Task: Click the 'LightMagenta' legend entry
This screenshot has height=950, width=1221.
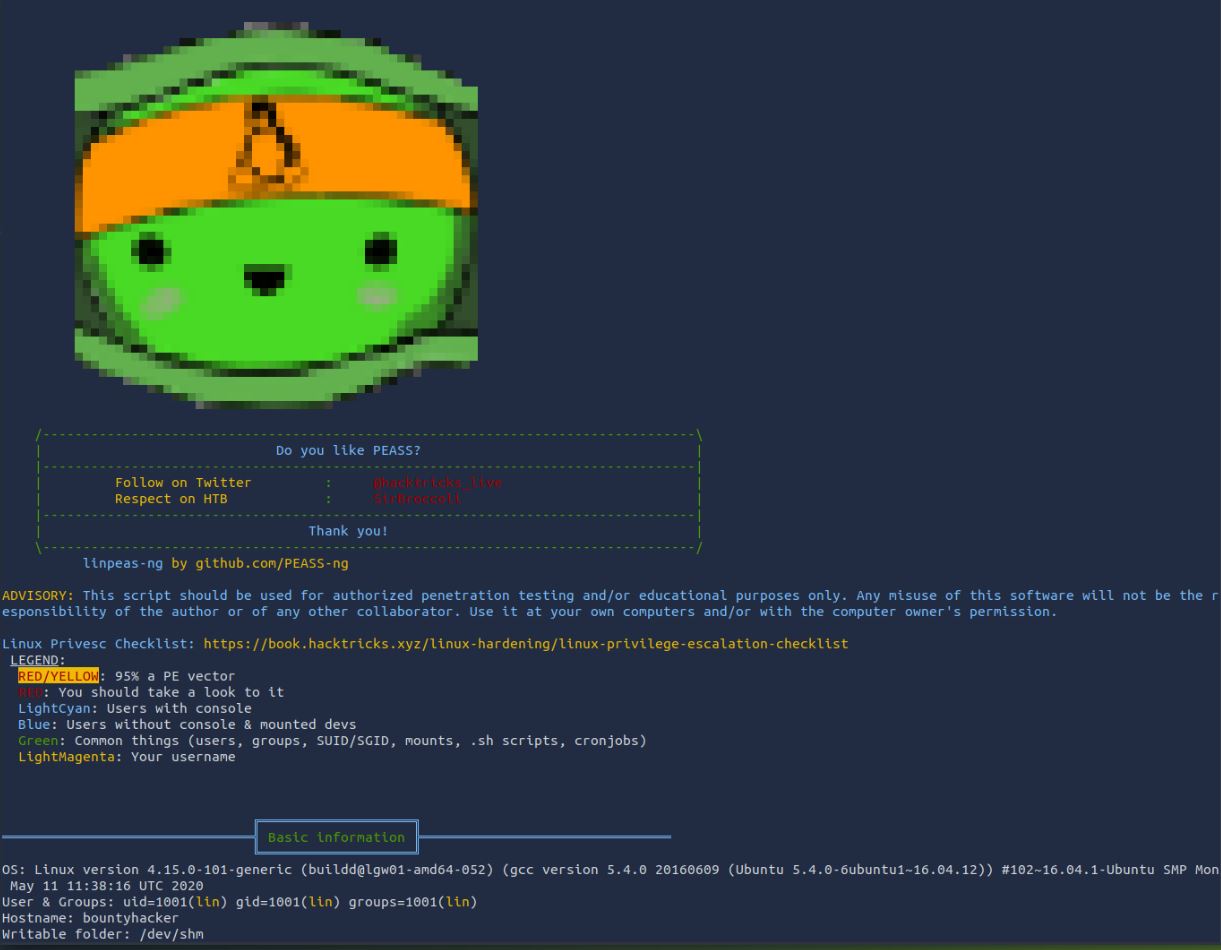Action: pyautogui.click(x=66, y=757)
